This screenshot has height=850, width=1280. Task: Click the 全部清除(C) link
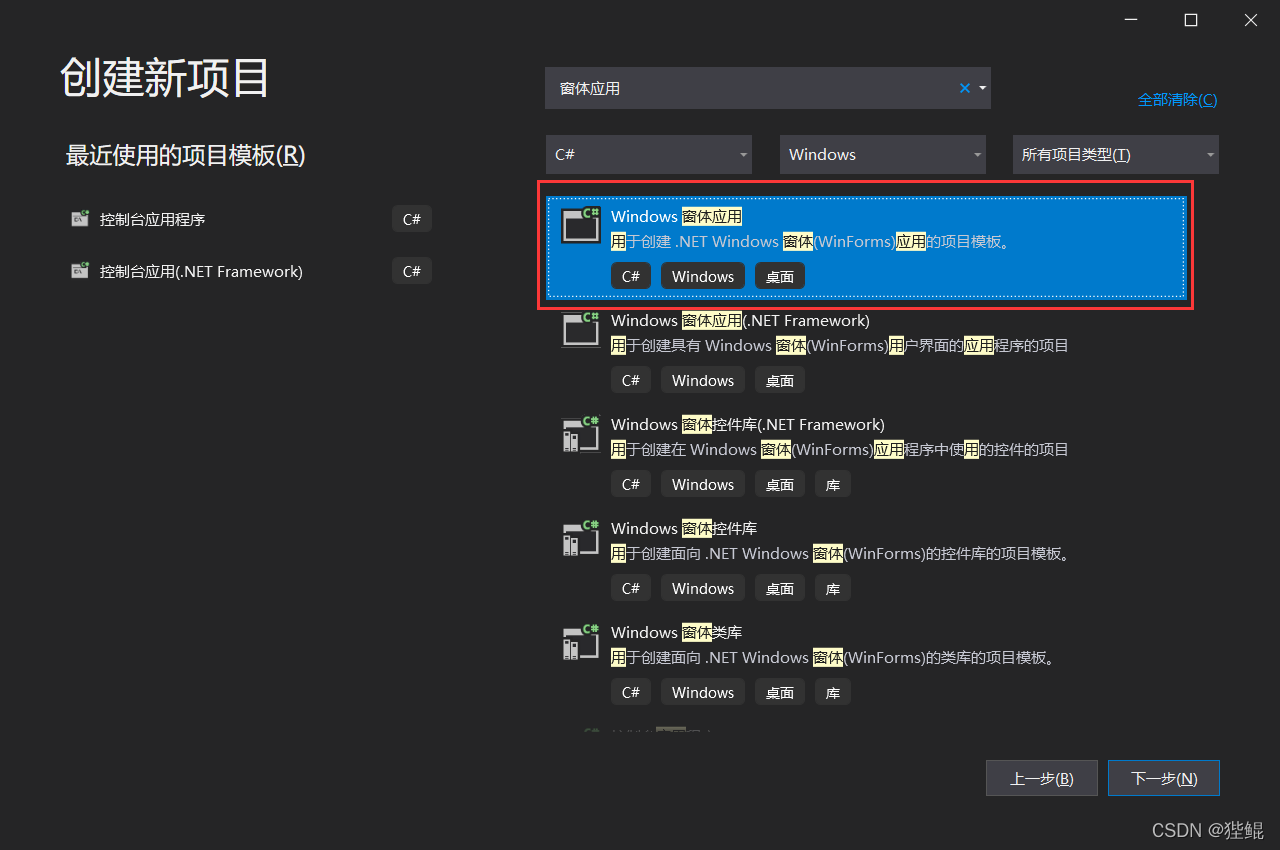pos(1177,99)
